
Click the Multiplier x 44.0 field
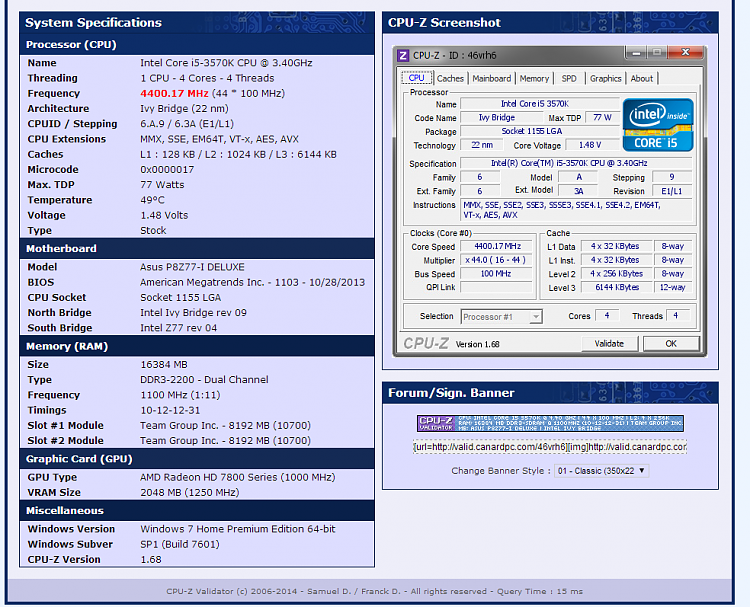click(497, 260)
